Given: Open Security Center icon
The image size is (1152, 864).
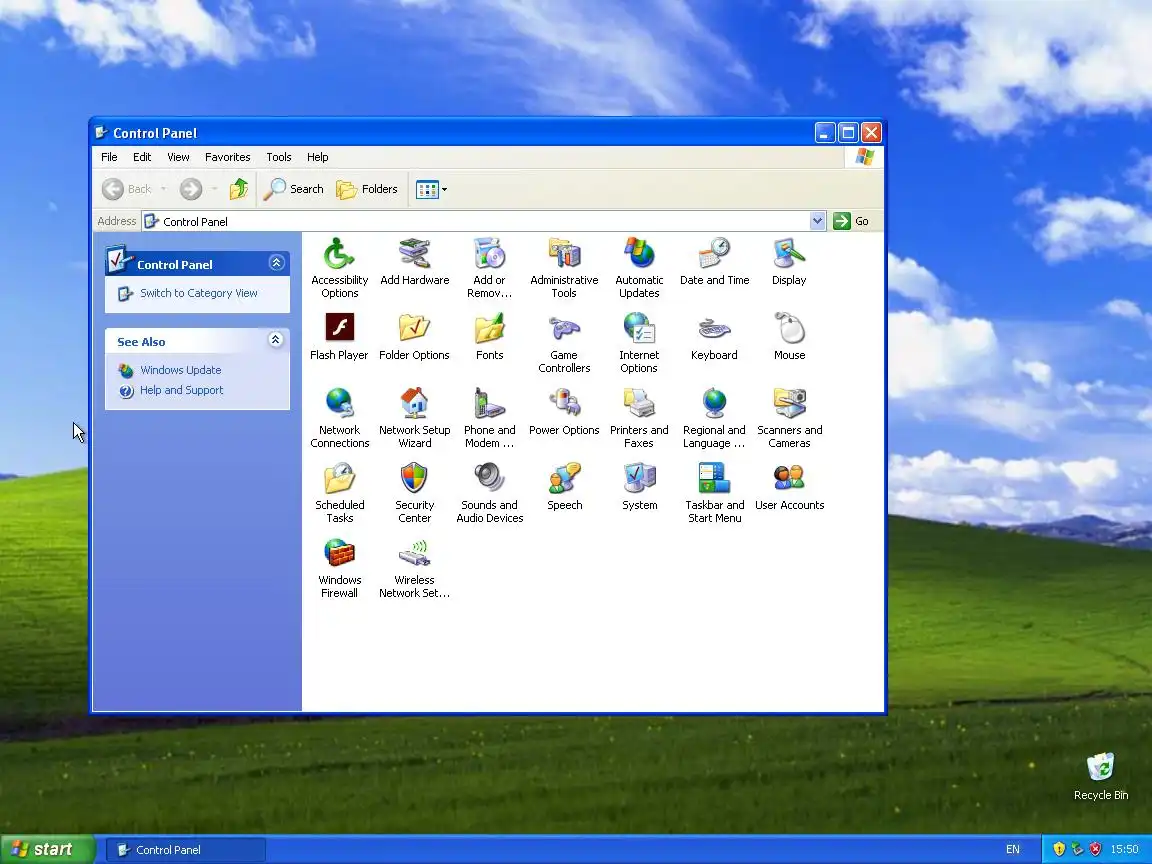Looking at the screenshot, I should tap(414, 492).
